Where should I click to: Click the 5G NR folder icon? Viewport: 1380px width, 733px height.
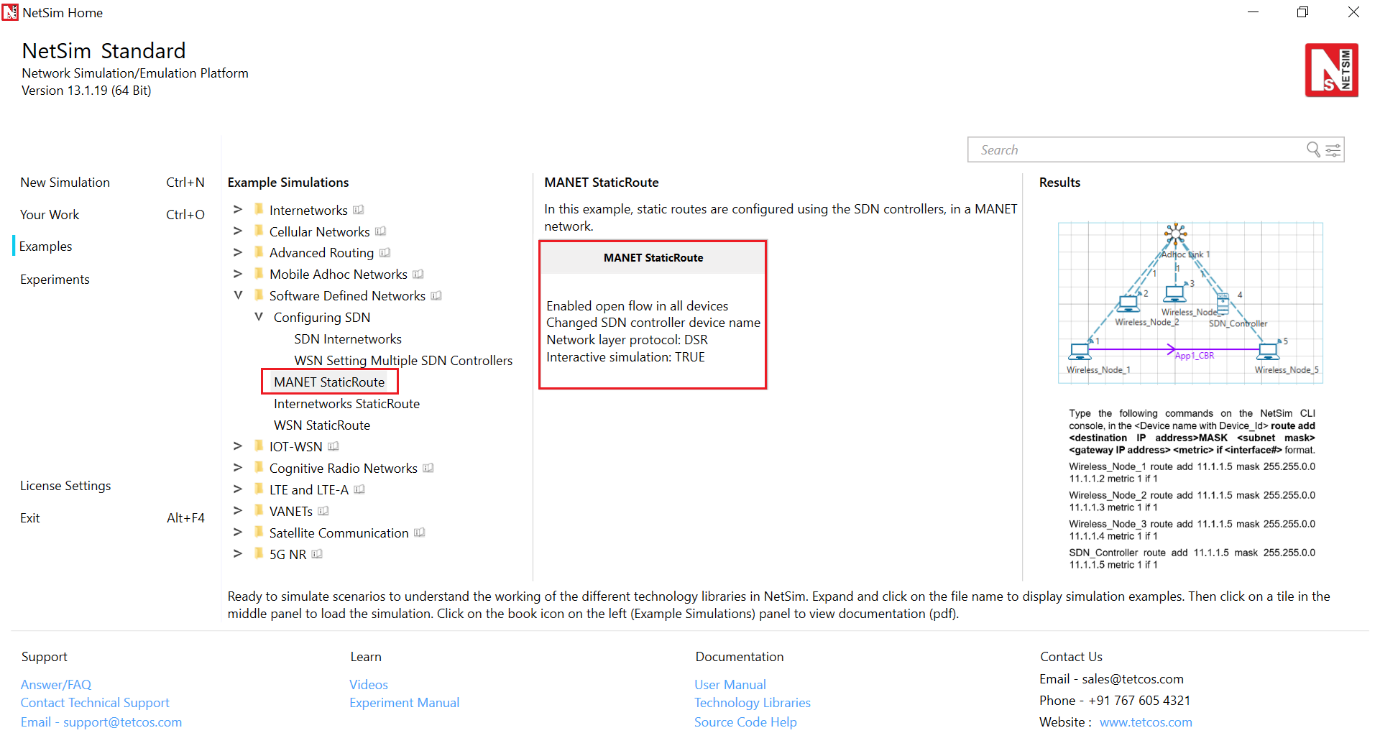tap(259, 554)
